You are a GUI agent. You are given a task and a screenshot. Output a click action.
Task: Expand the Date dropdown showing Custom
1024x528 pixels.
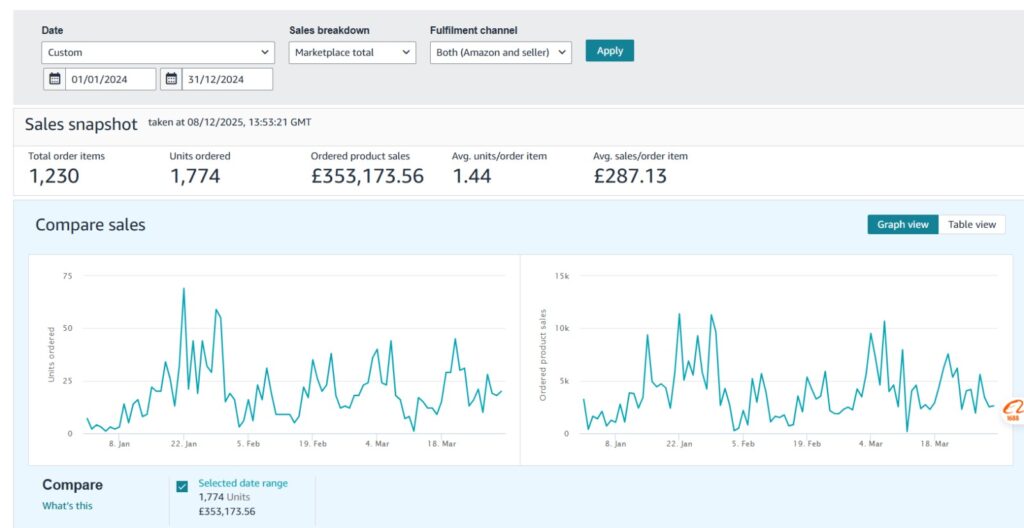pos(158,52)
